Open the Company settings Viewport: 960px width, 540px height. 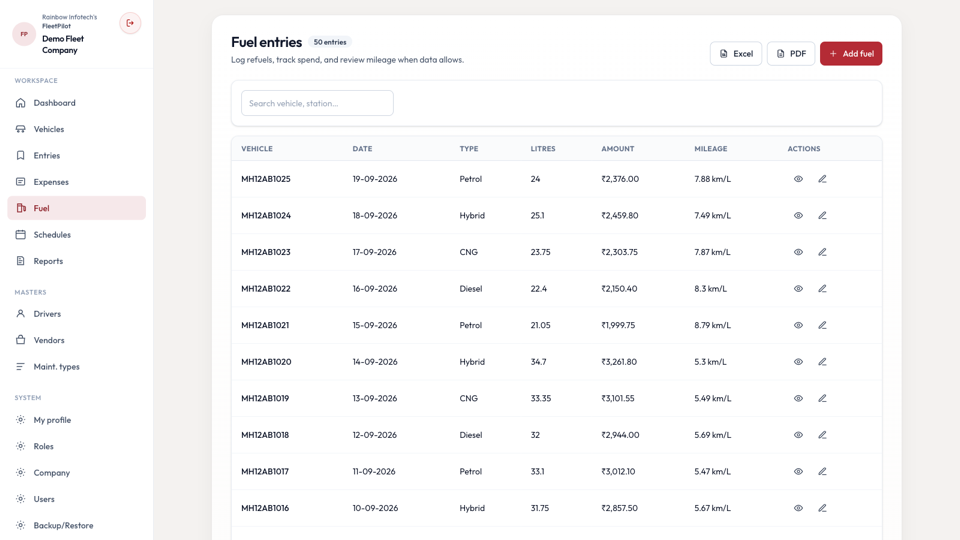[77, 473]
